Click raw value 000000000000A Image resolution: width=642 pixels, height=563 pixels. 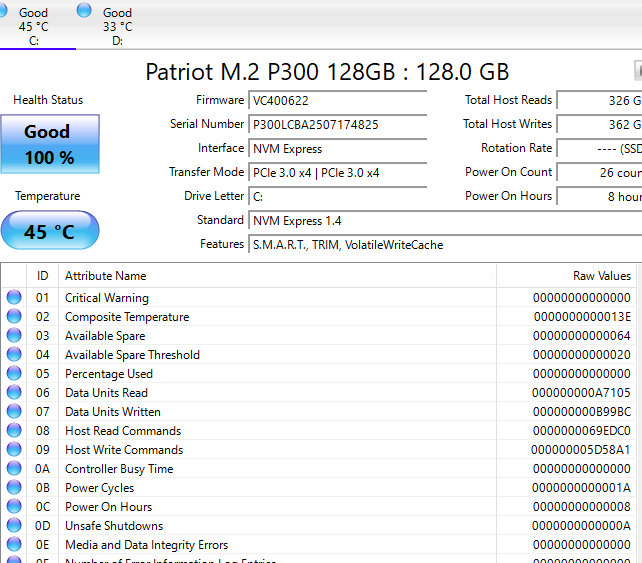581,526
